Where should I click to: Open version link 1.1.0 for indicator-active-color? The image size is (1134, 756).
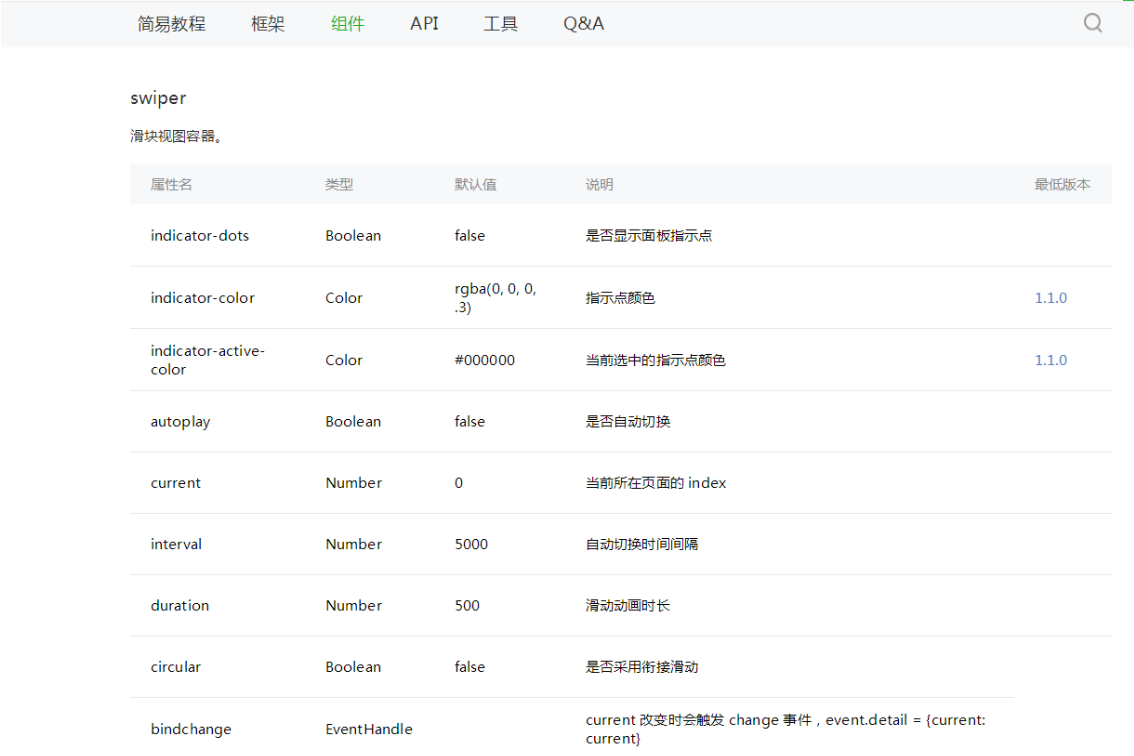pyautogui.click(x=1051, y=360)
